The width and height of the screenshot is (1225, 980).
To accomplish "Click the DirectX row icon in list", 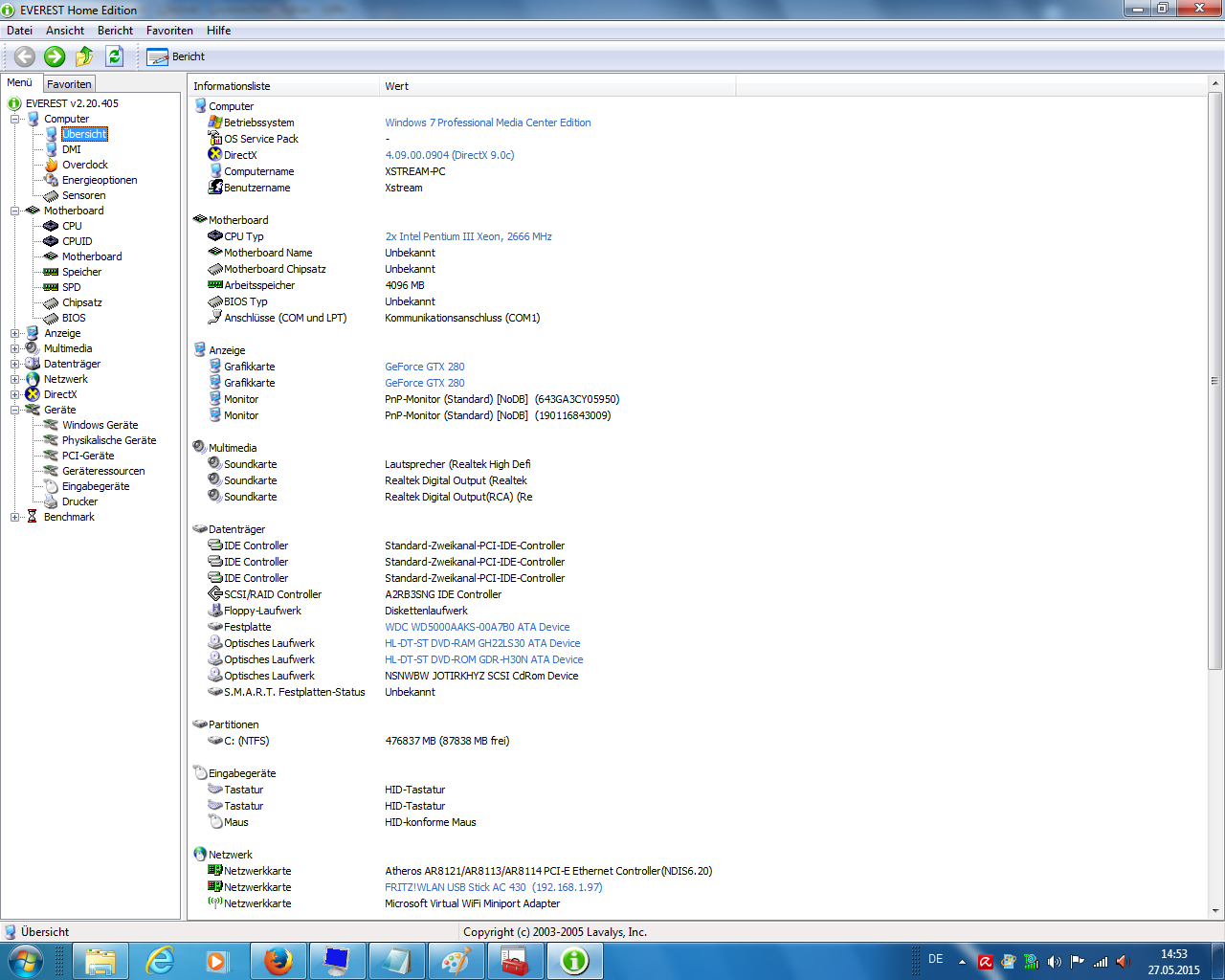I will (x=215, y=155).
